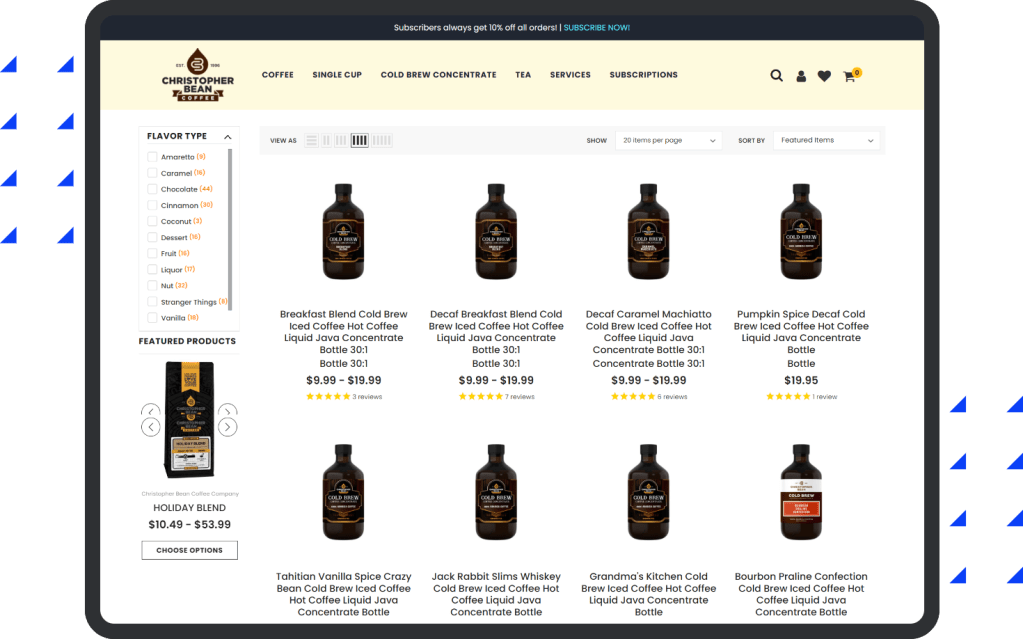The width and height of the screenshot is (1023, 639).
Task: Collapse the Flavor Type filter section
Action: click(x=227, y=137)
